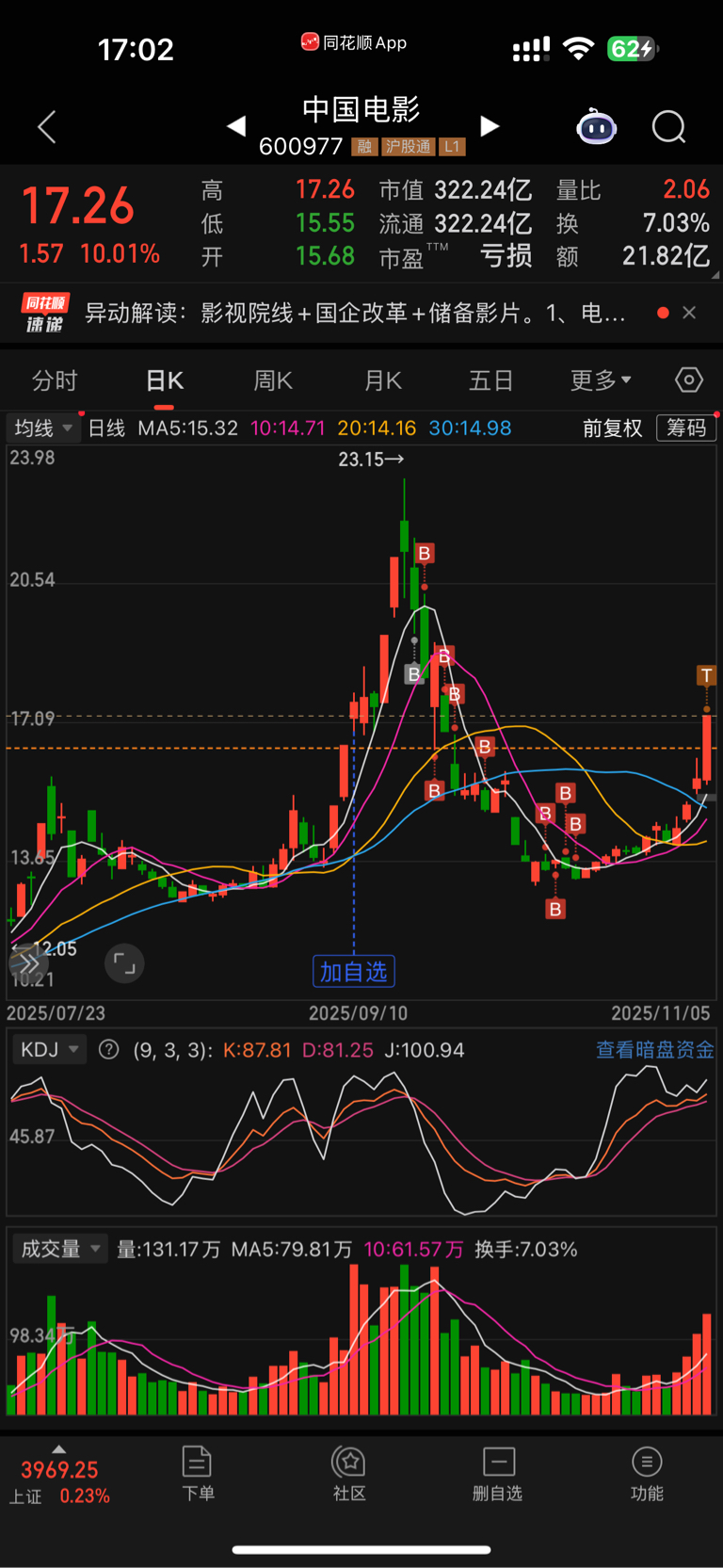Tap the gray B marker on chart
This screenshot has height=1568, width=723.
tap(413, 674)
